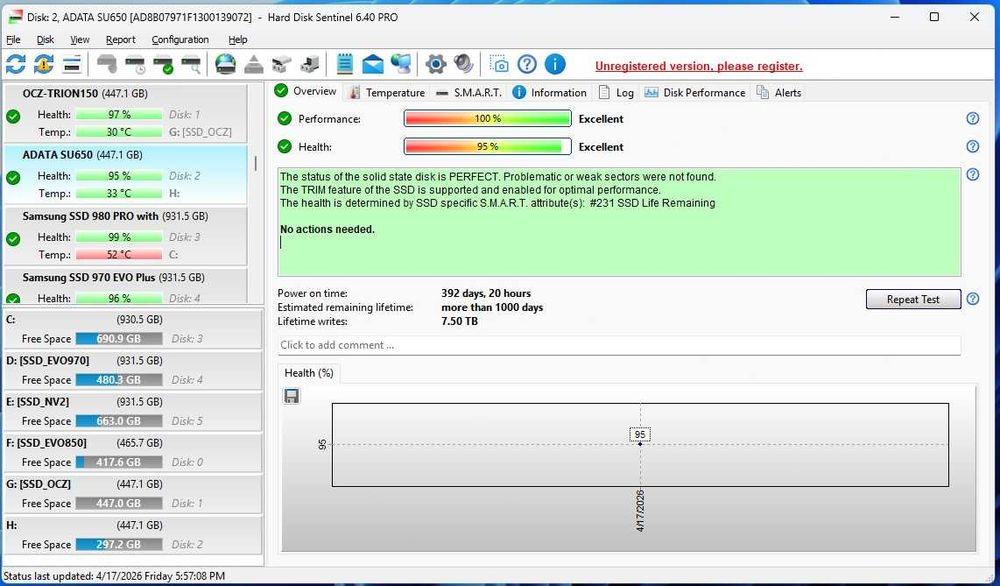Click the Performance 100 % bar
Viewport: 1000px width, 586px height.
[487, 119]
